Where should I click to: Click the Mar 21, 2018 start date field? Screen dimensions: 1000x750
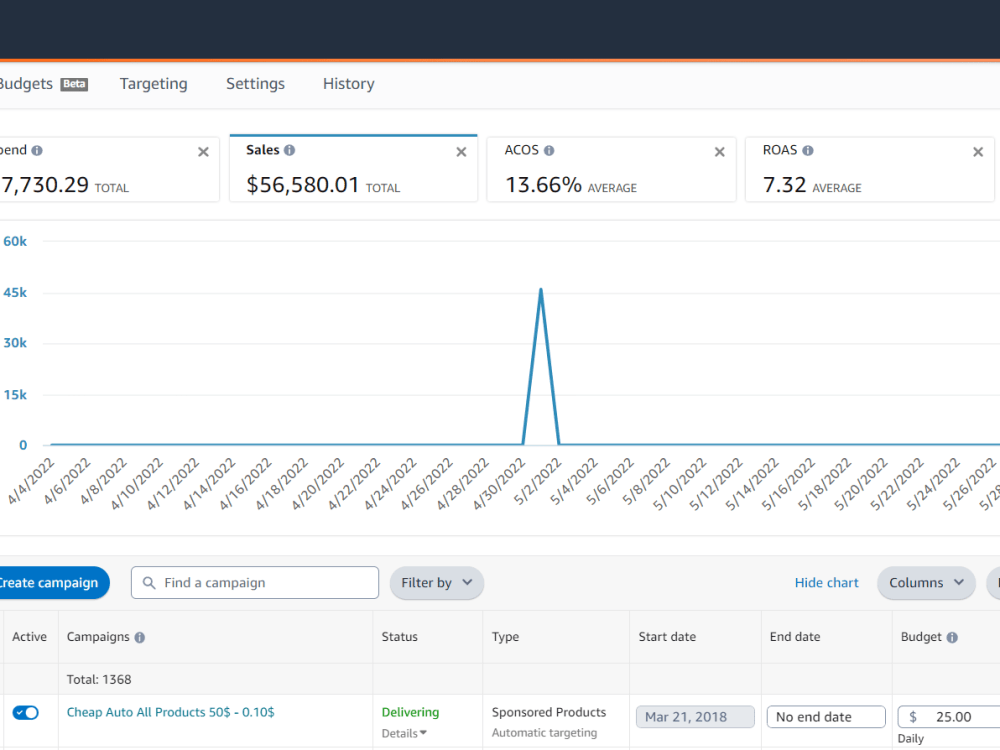[695, 717]
